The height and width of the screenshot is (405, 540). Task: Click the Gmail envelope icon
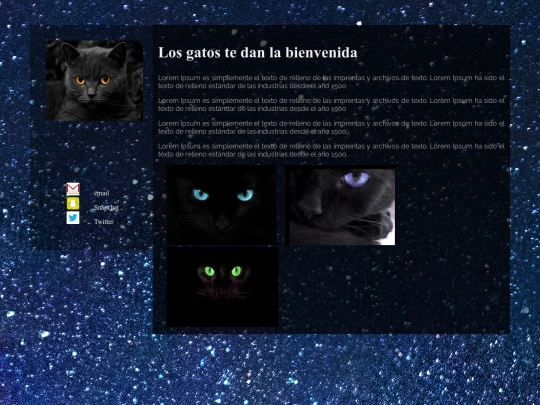73,189
